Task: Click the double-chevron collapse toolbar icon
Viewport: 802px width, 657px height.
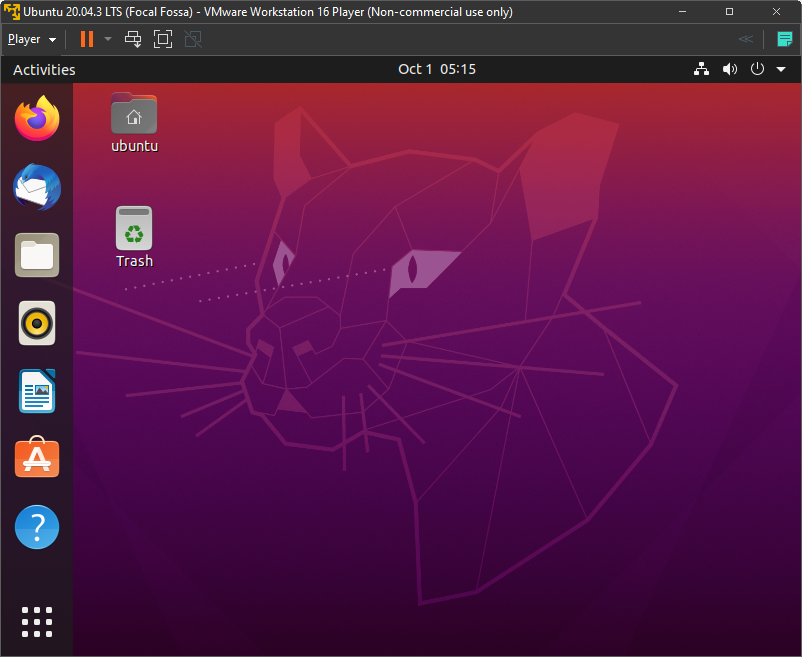Action: (746, 39)
